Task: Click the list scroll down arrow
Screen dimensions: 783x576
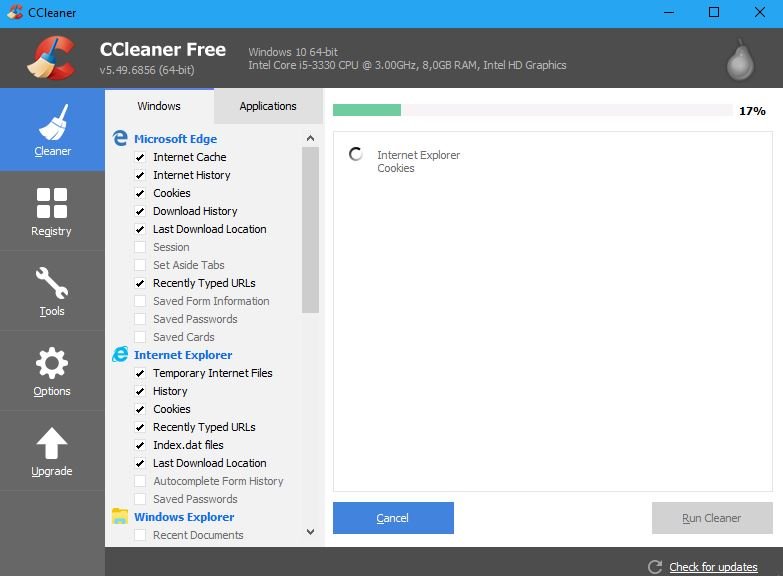Action: [310, 532]
